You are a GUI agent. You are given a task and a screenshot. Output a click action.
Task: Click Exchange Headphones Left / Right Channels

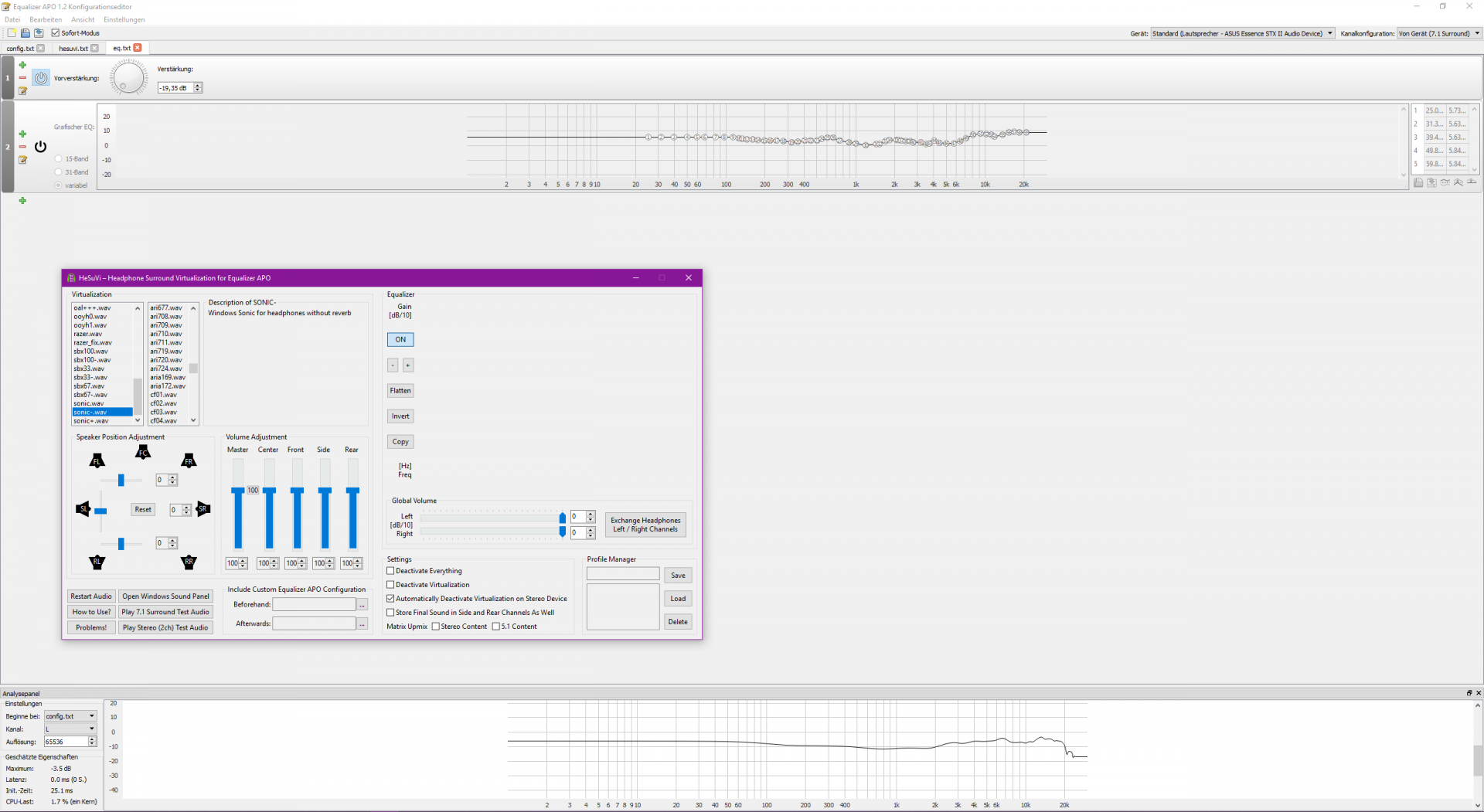[x=645, y=525]
